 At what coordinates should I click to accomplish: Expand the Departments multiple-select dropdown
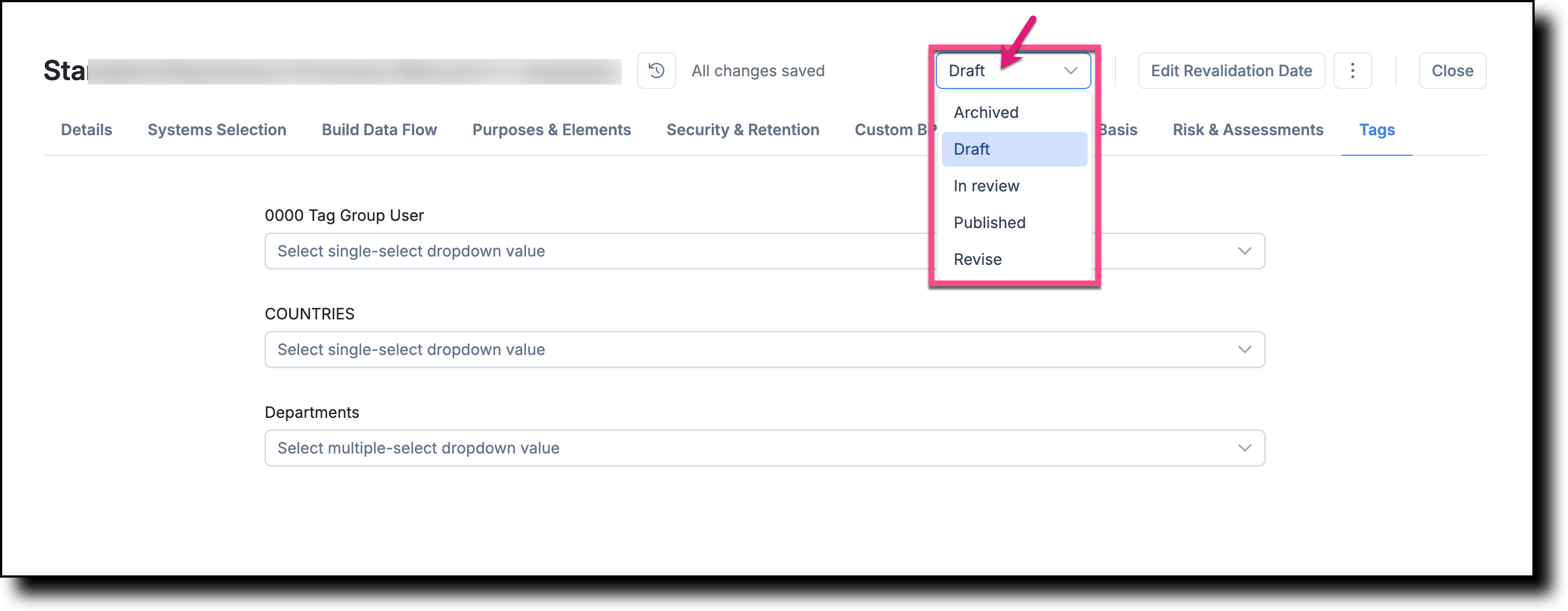tap(765, 449)
